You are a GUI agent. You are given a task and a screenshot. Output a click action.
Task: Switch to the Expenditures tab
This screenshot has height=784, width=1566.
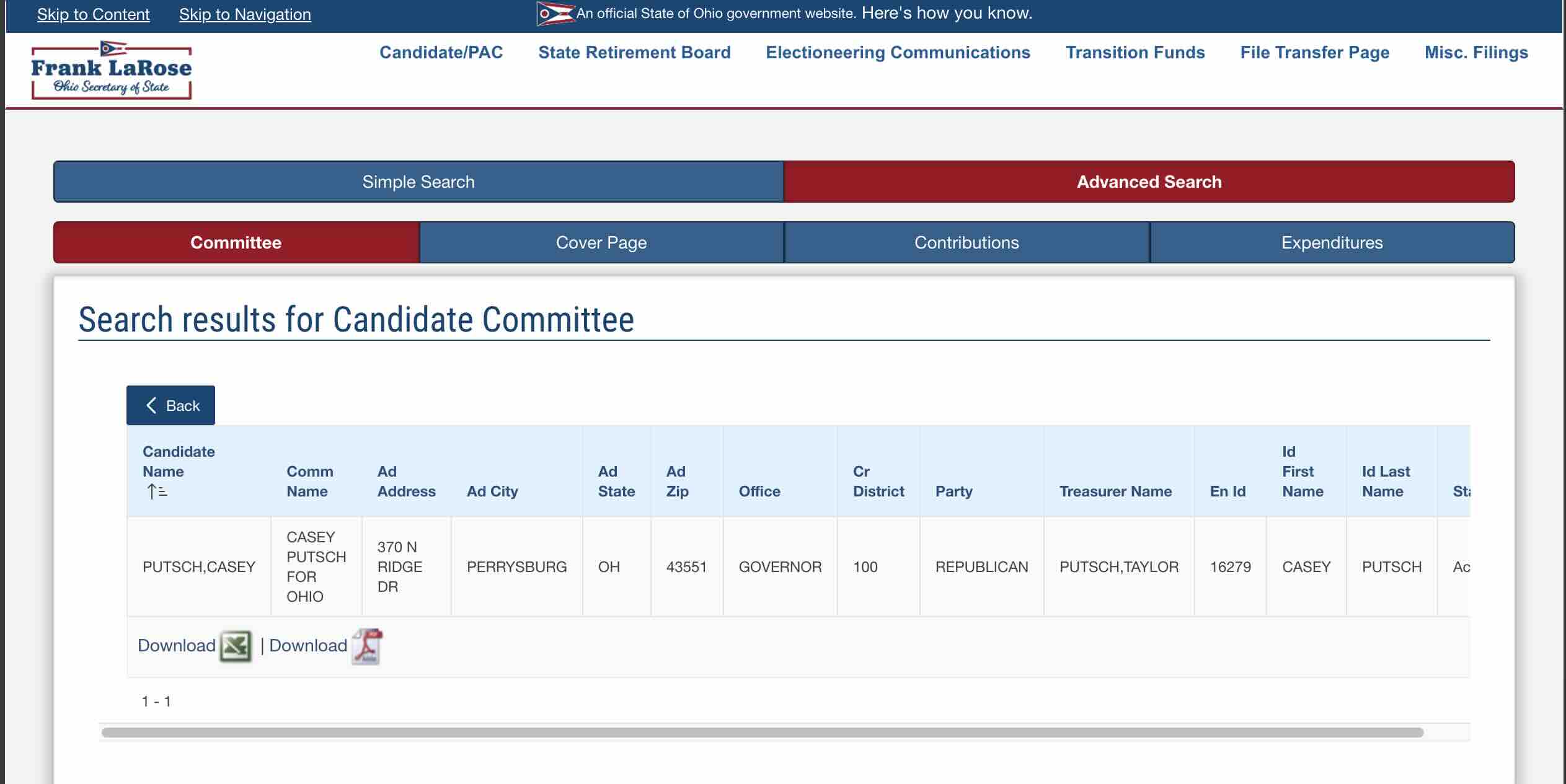(x=1332, y=242)
